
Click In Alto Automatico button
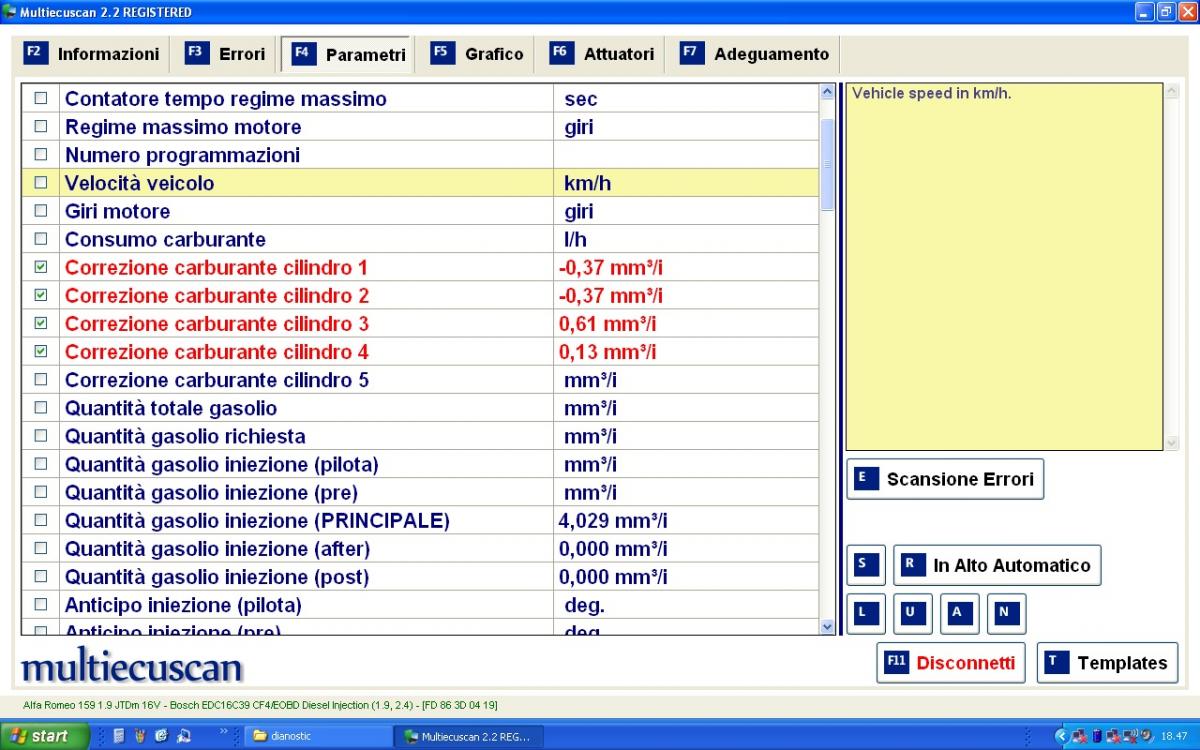997,565
